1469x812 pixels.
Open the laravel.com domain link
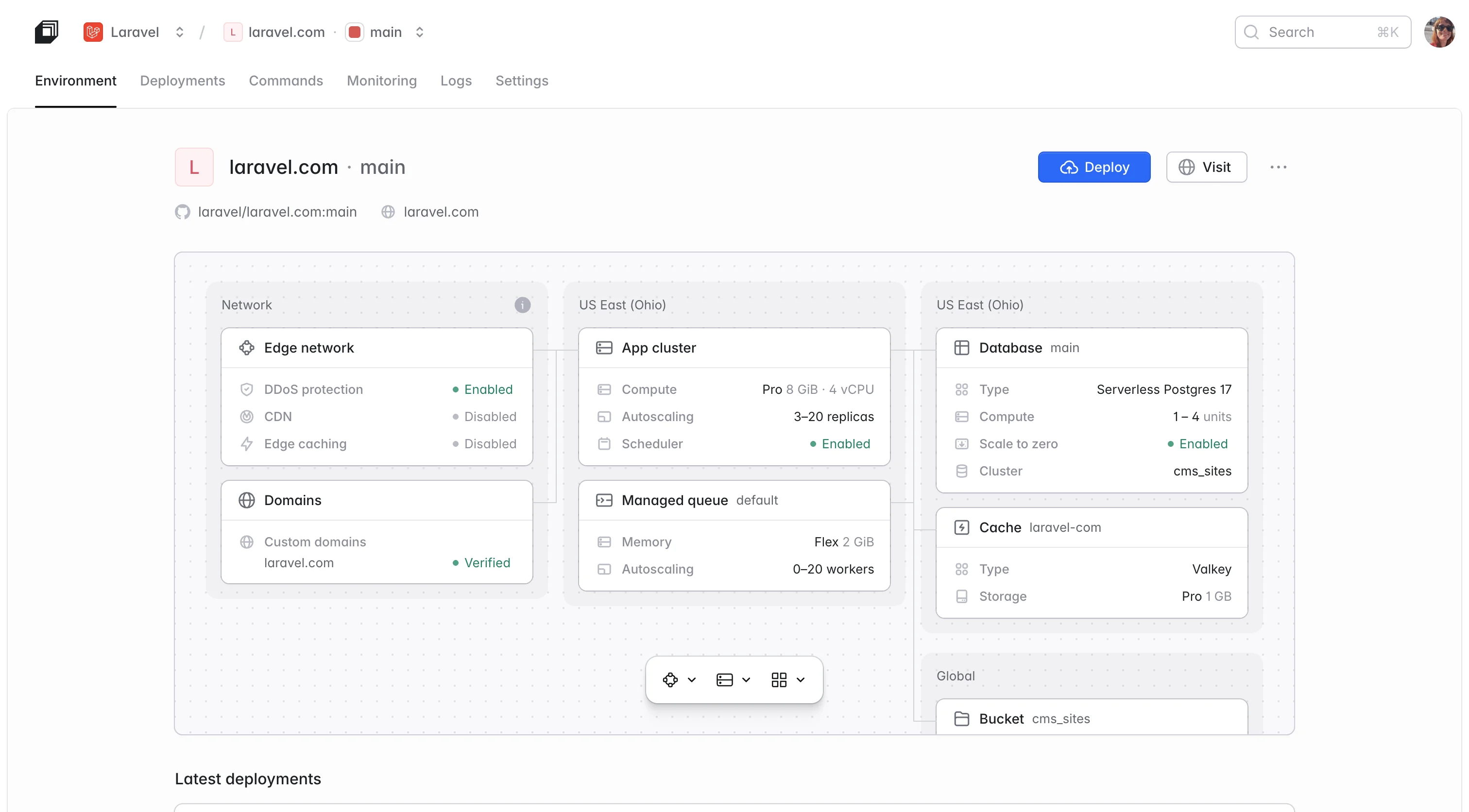coord(430,212)
